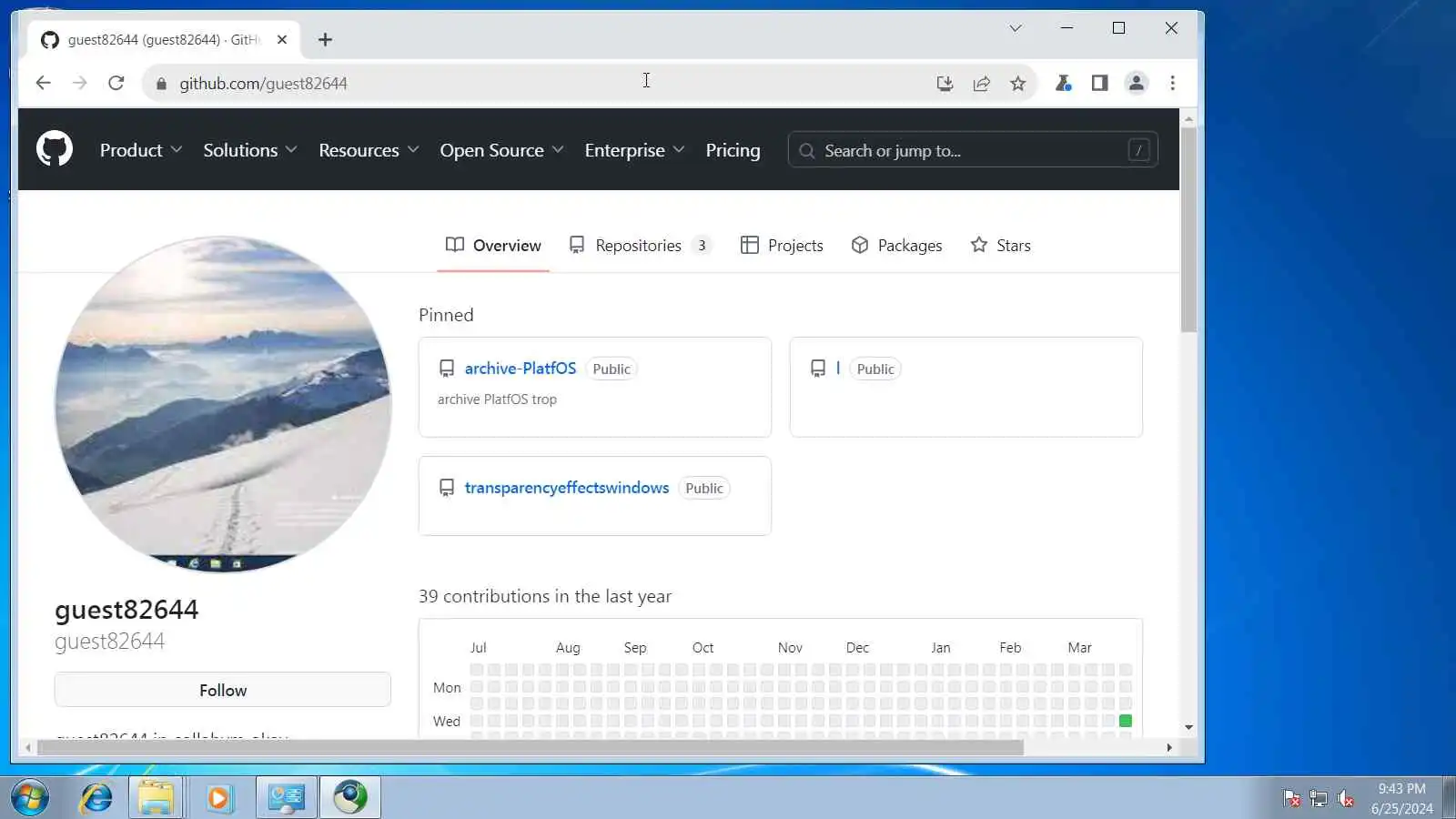This screenshot has height=819, width=1456.
Task: Open the transparencyeffectswindows repository link
Action: tap(567, 488)
